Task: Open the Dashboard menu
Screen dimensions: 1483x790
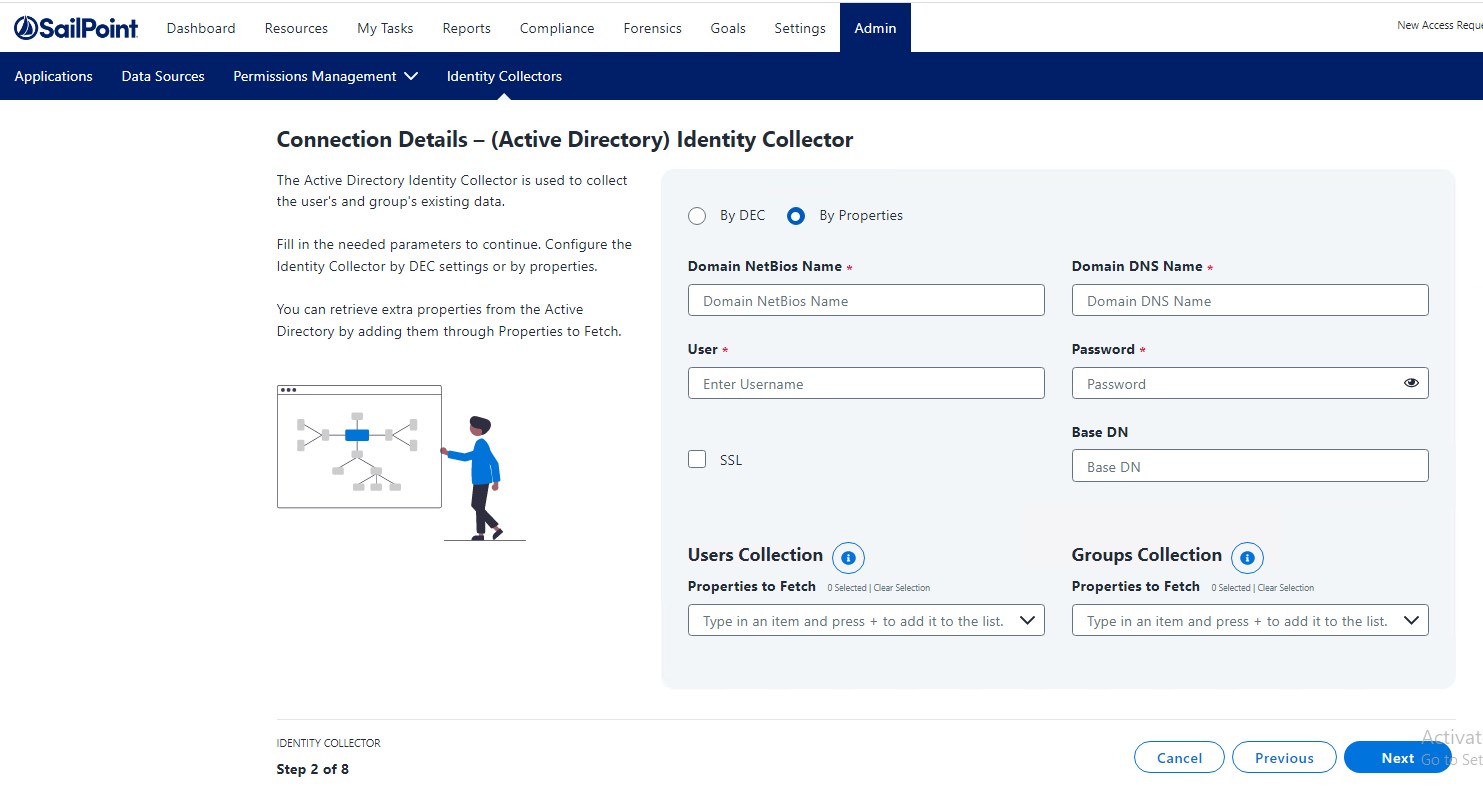Action: click(x=201, y=28)
